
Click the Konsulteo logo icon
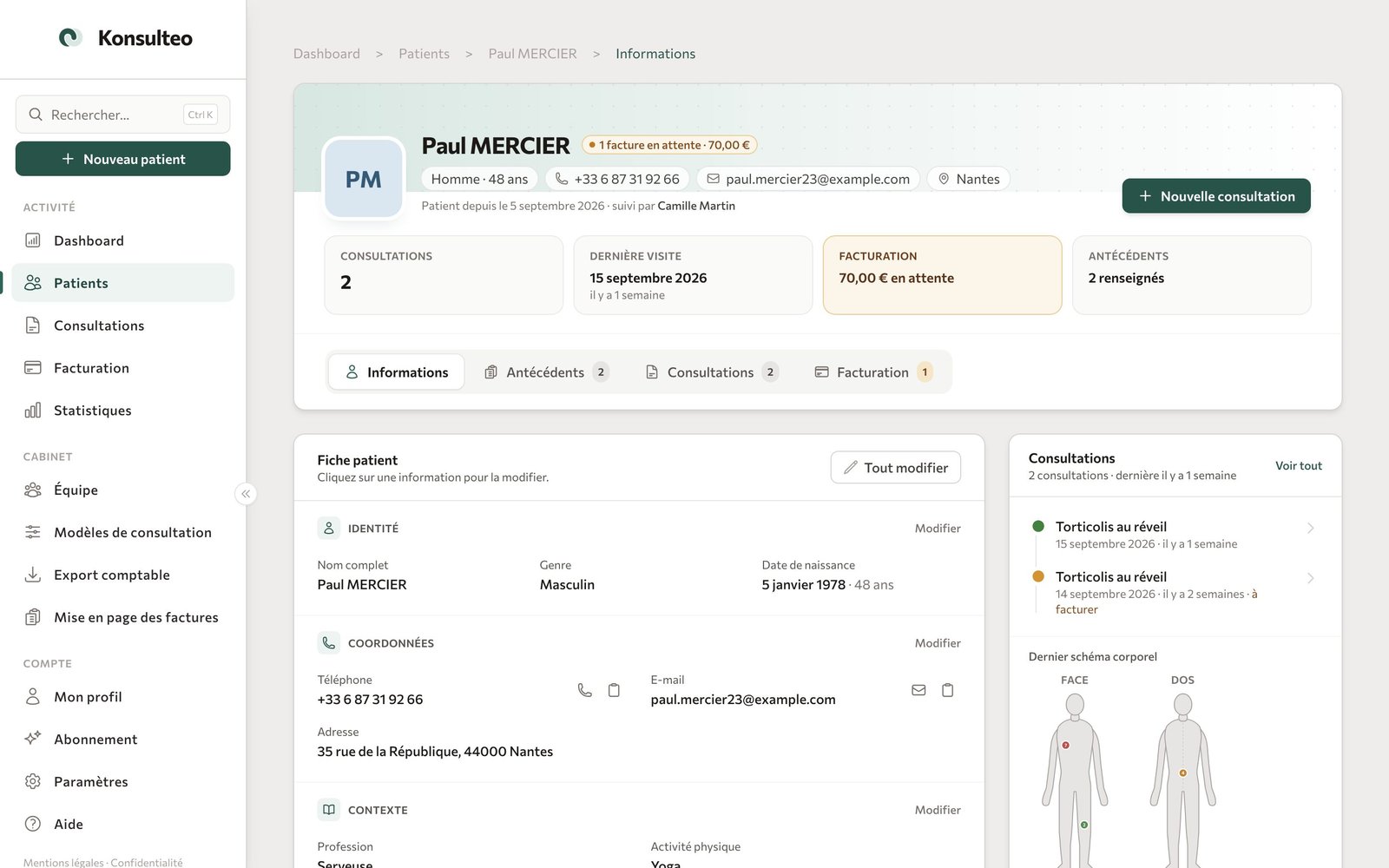(x=70, y=37)
